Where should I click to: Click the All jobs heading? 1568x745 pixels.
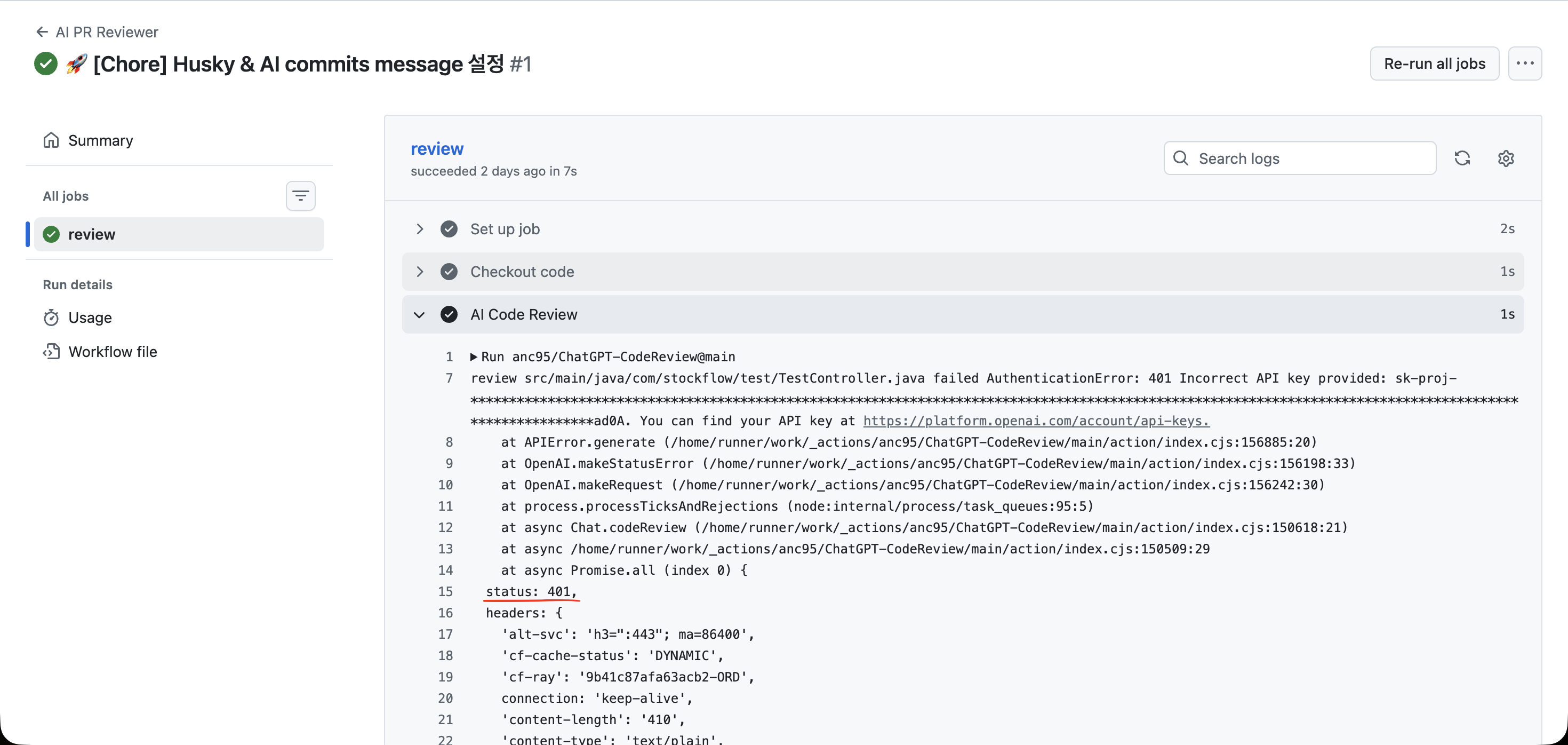pyautogui.click(x=66, y=195)
